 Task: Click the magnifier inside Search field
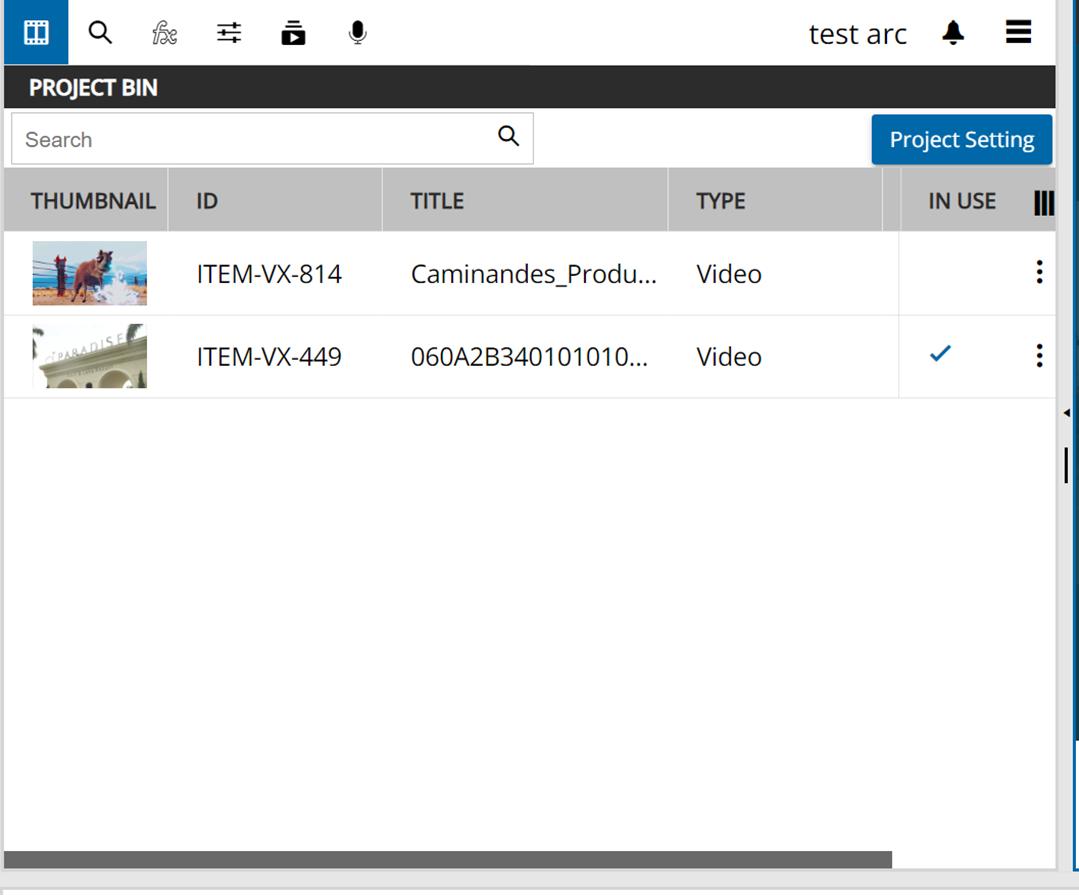(508, 137)
